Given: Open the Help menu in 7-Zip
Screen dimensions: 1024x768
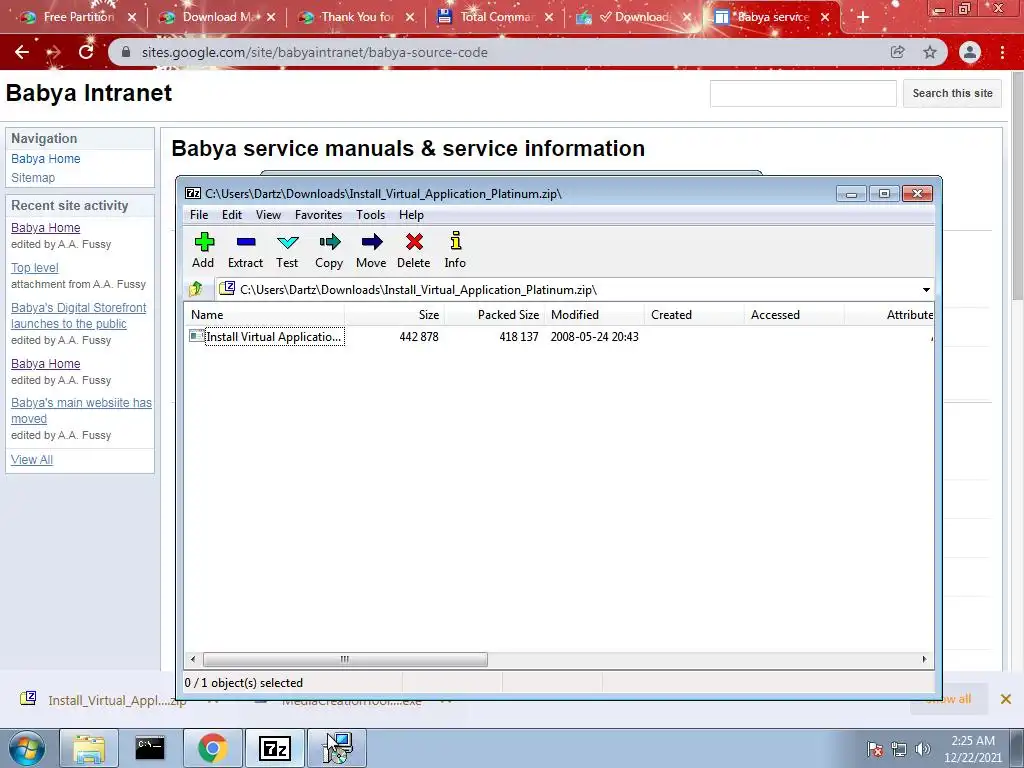Looking at the screenshot, I should 411,215.
